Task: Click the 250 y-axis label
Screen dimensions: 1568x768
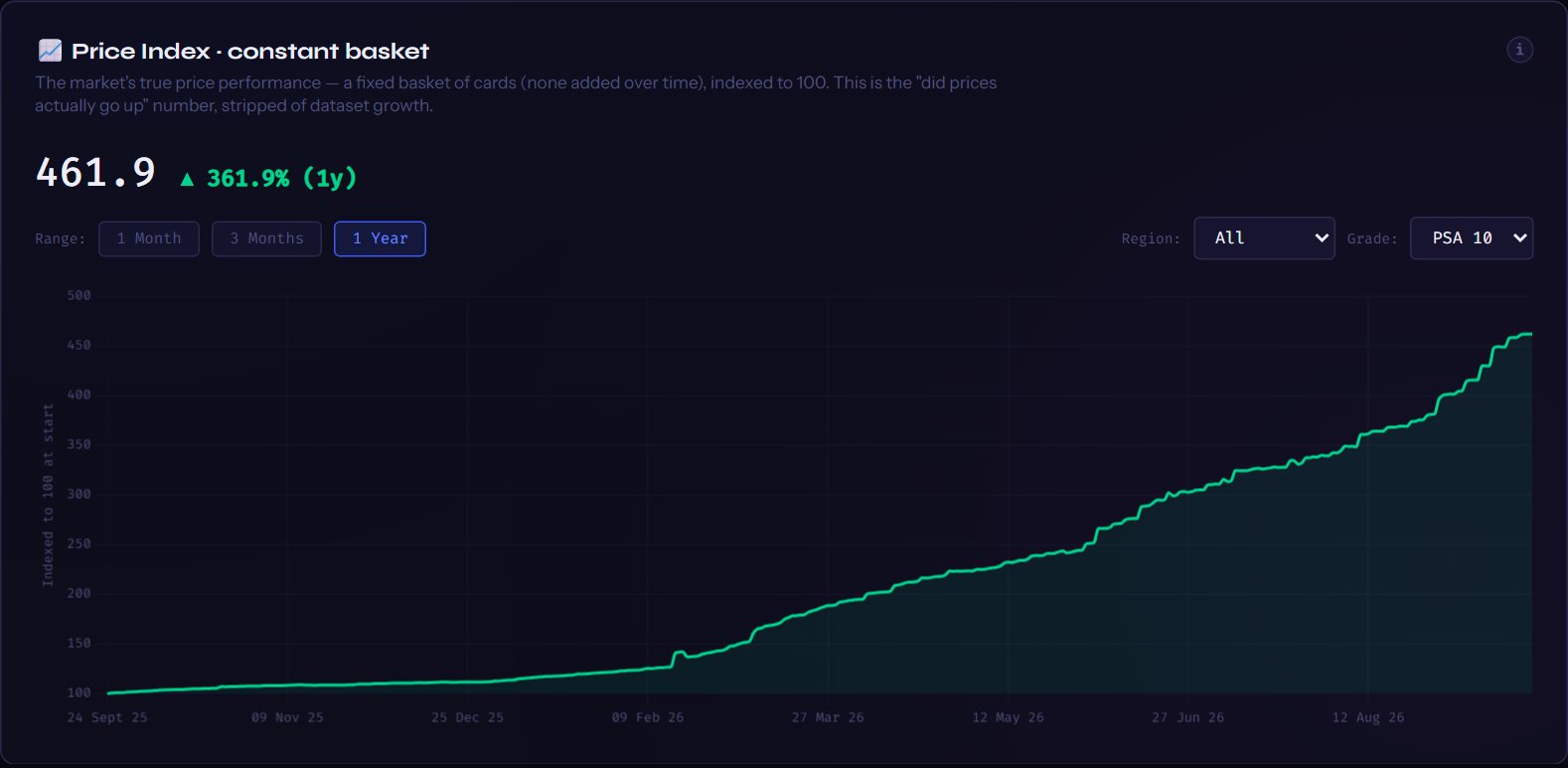Action: click(78, 543)
